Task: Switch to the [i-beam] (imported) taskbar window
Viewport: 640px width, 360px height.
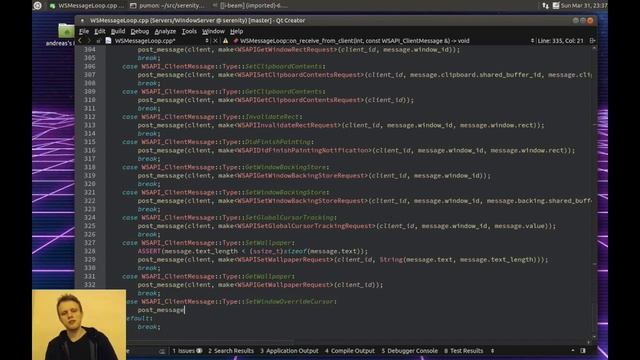Action: point(250,6)
